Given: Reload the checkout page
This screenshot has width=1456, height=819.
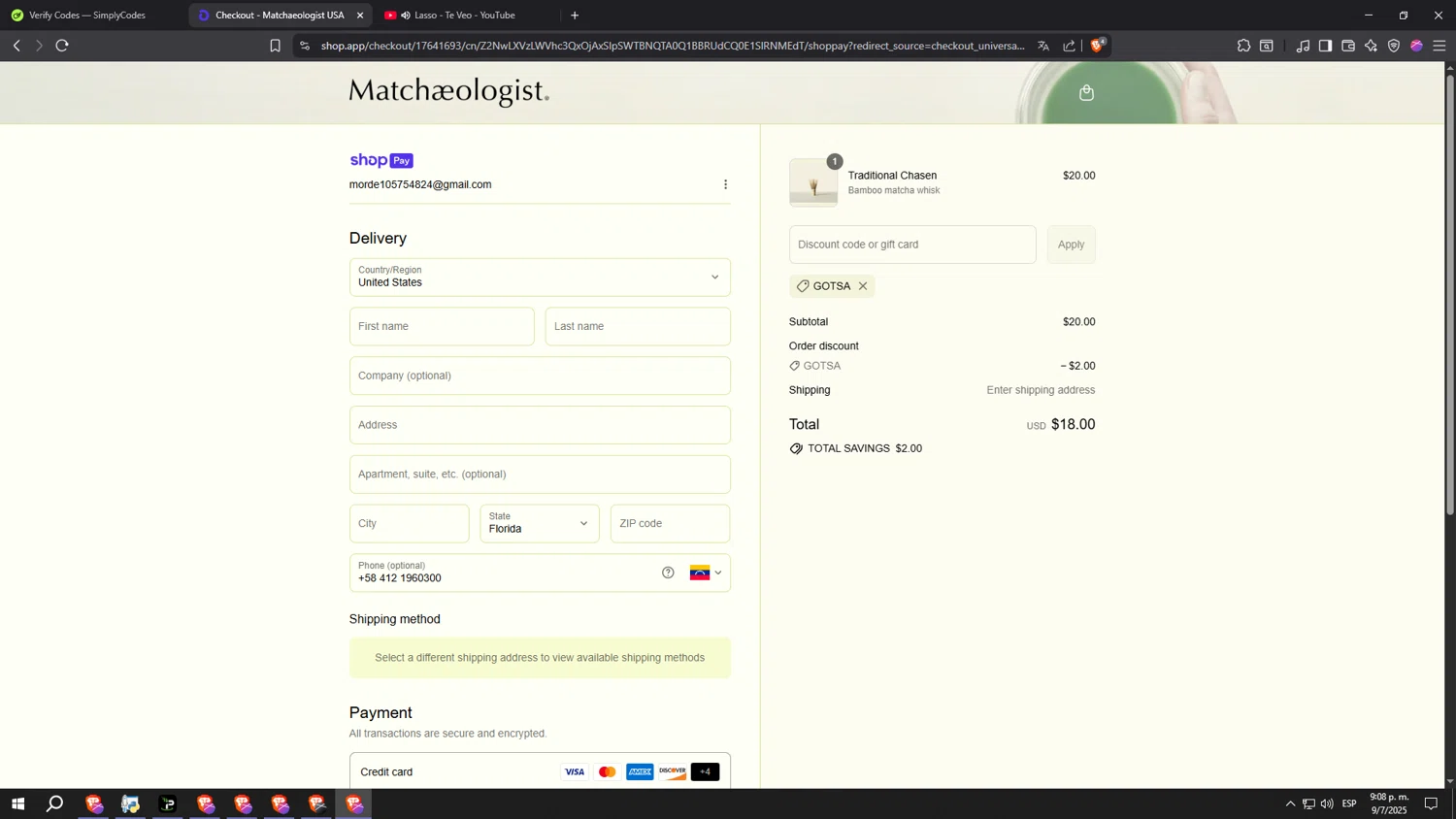Looking at the screenshot, I should (x=62, y=46).
